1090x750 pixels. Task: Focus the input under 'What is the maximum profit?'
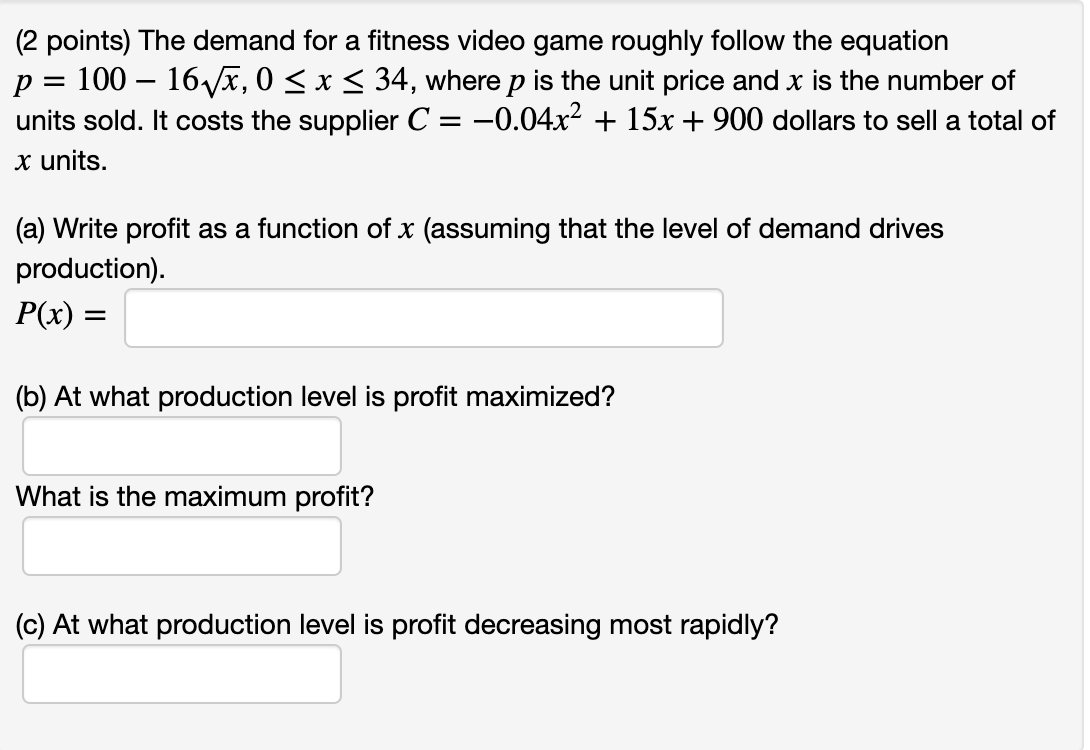click(x=180, y=546)
